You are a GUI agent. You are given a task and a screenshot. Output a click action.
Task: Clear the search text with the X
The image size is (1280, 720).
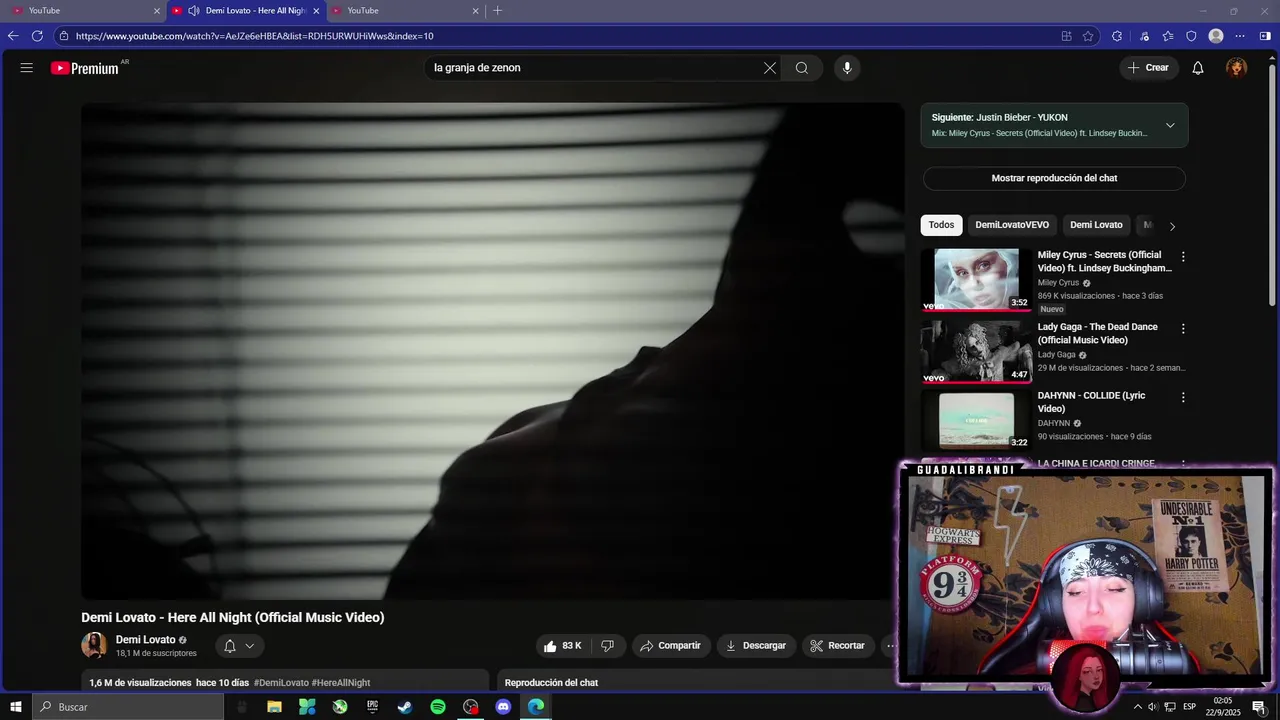pos(770,68)
